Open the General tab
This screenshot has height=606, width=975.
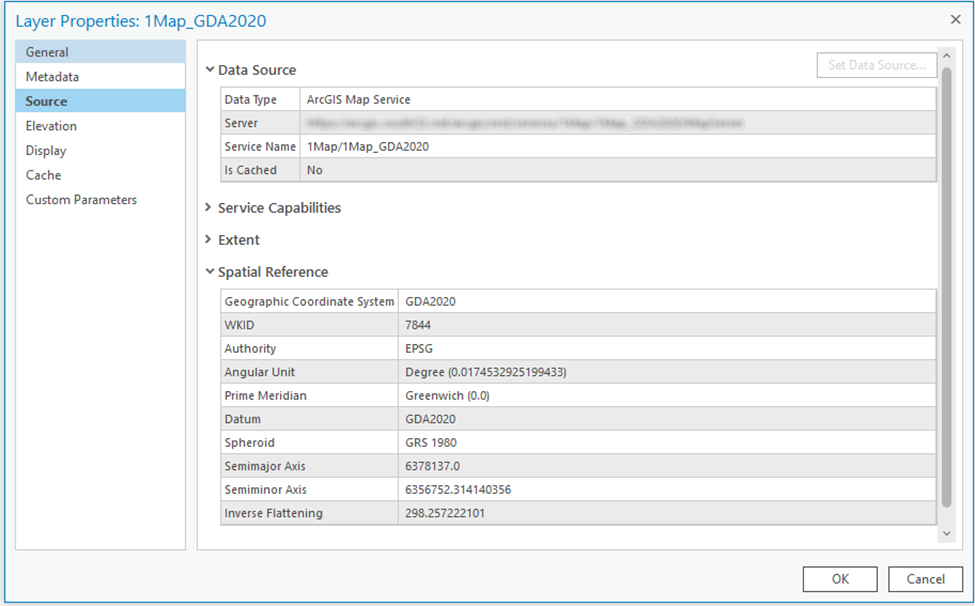[100, 52]
